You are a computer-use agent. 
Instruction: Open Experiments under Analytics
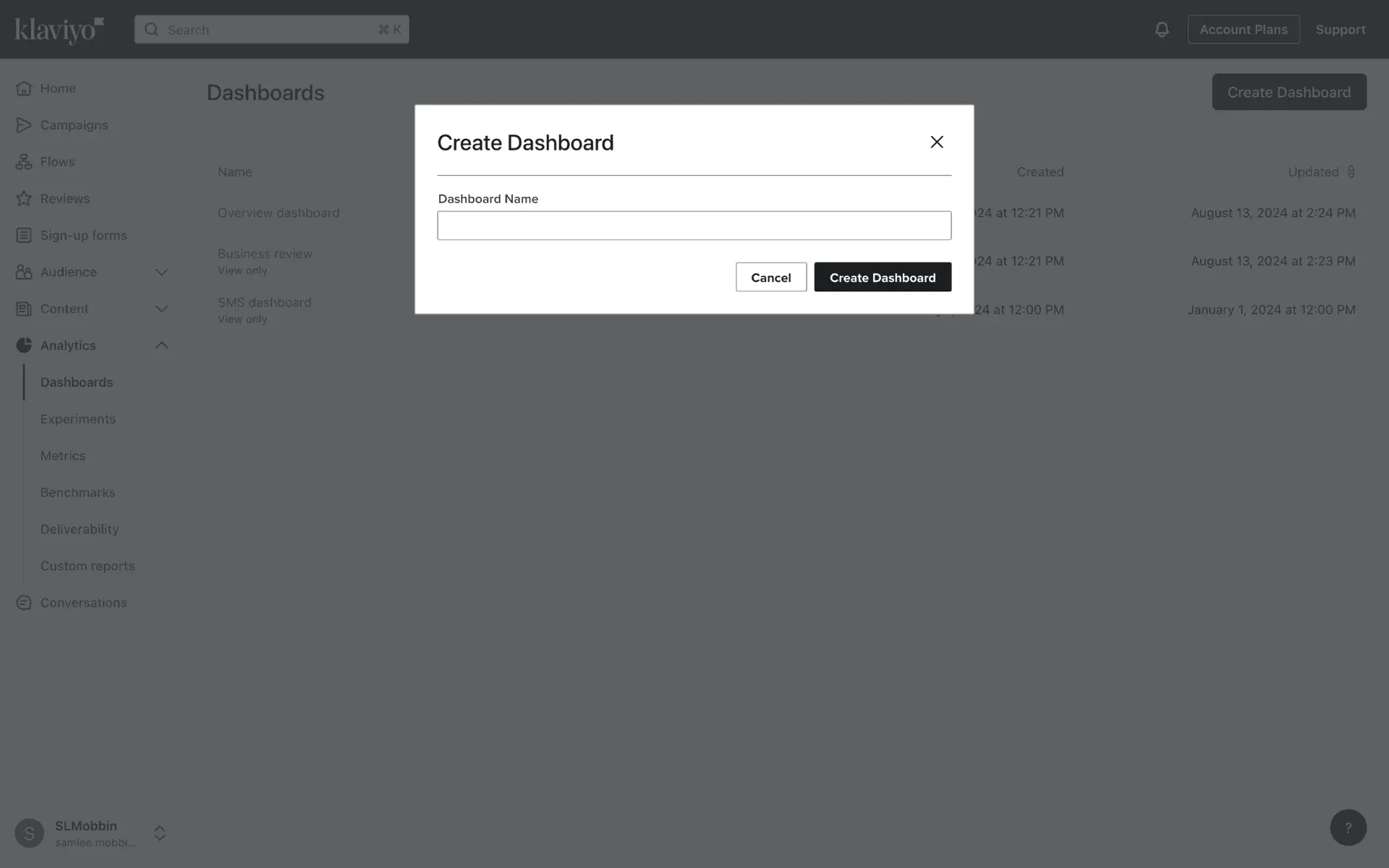(x=78, y=419)
